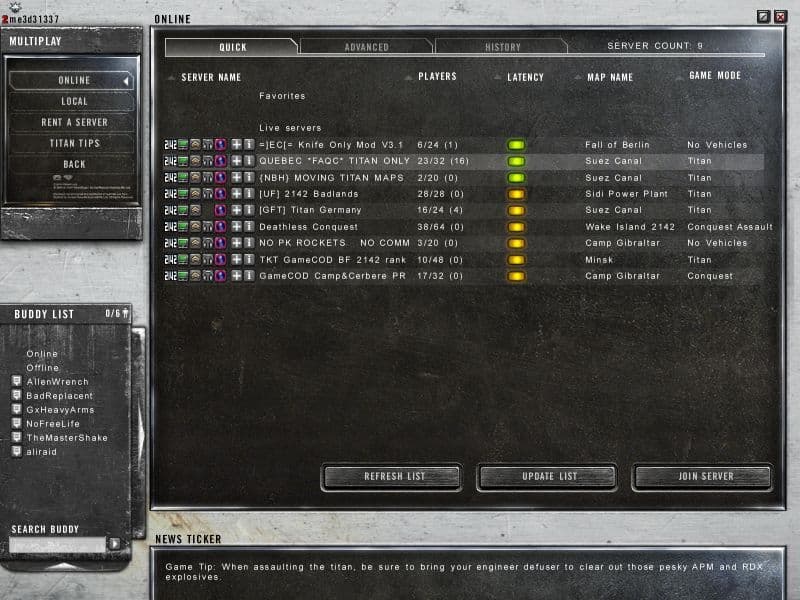Image resolution: width=800 pixels, height=600 pixels.
Task: Open info for QUEBEC FAQC TITAN ONLY
Action: point(249,161)
